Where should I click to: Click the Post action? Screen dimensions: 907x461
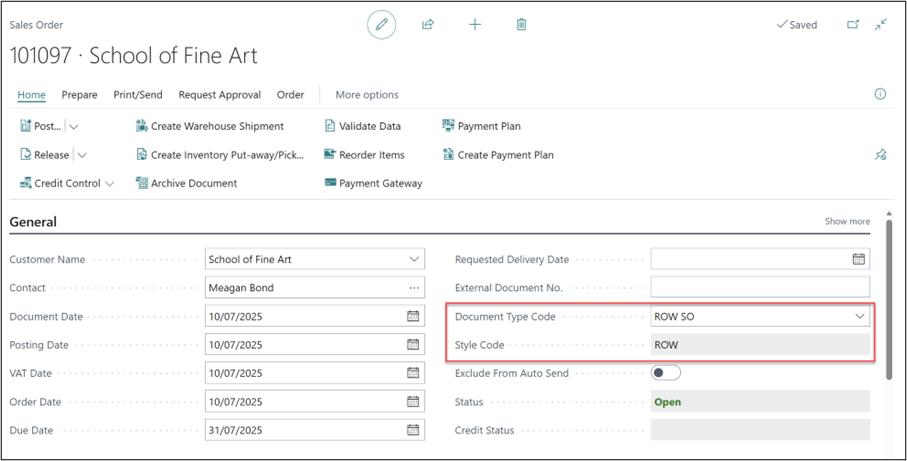click(x=40, y=126)
